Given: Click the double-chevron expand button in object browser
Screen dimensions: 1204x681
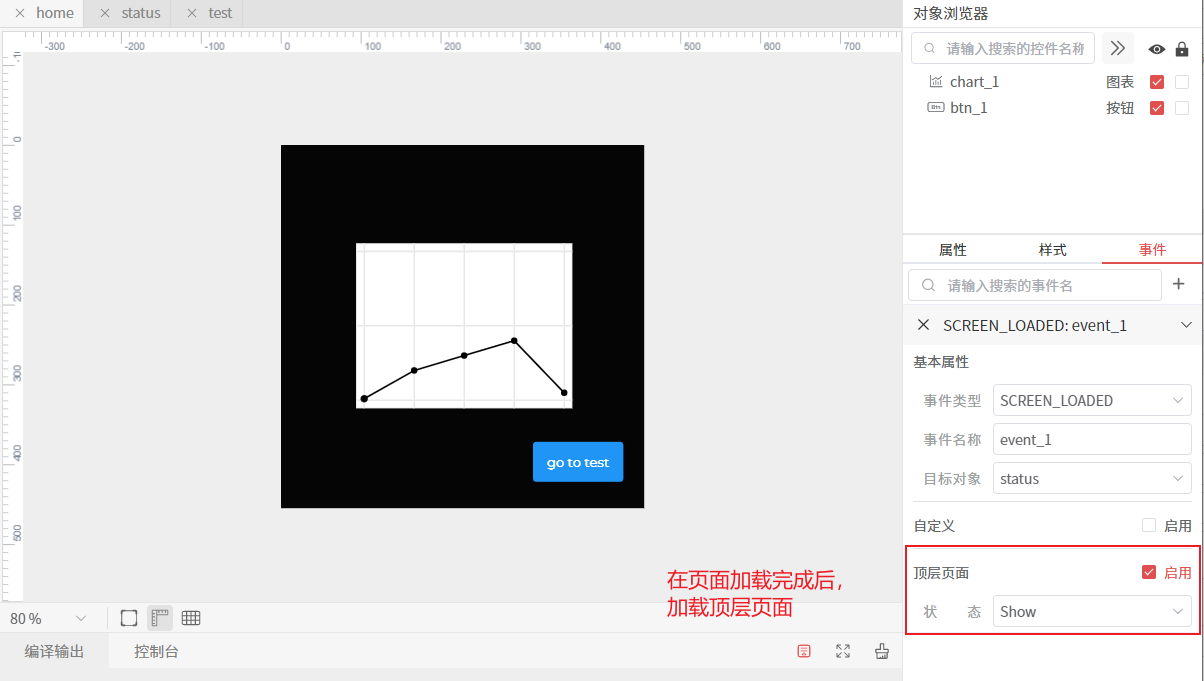Looking at the screenshot, I should point(1118,48).
